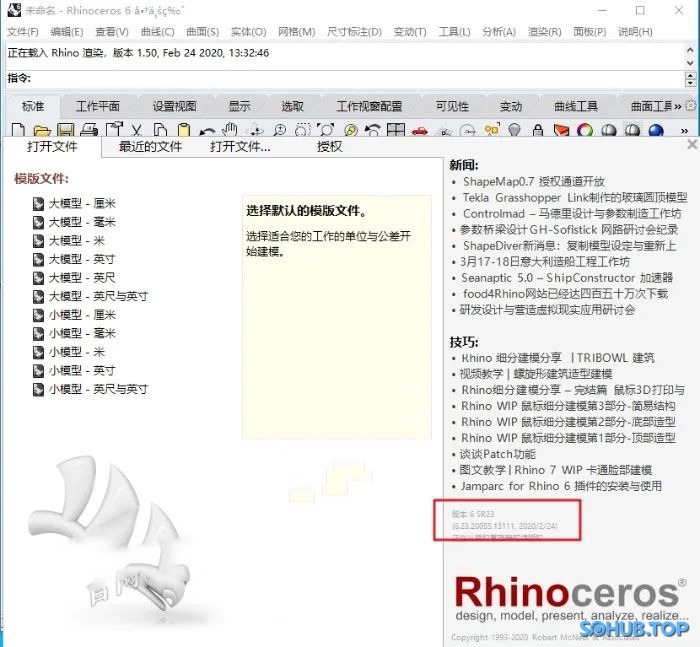Select the Pan hand tool icon
700x647 pixels.
230,130
